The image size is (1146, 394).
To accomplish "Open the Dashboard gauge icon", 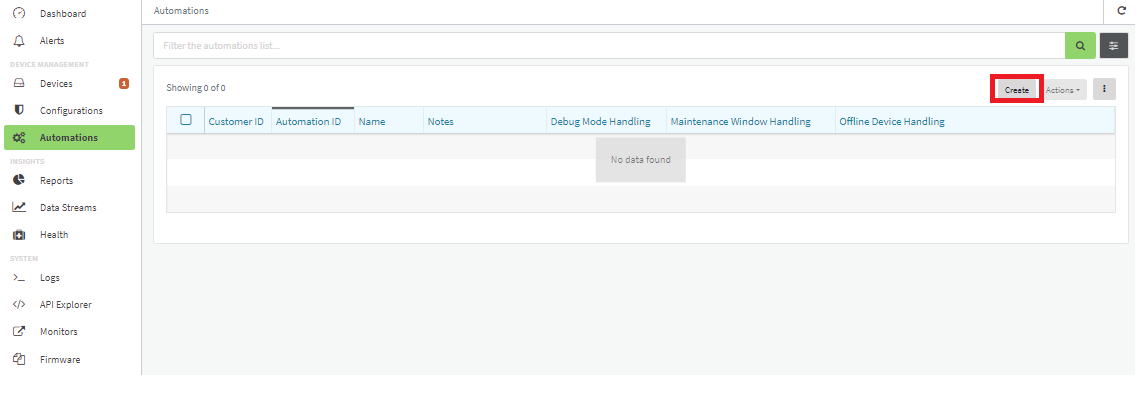I will point(20,13).
